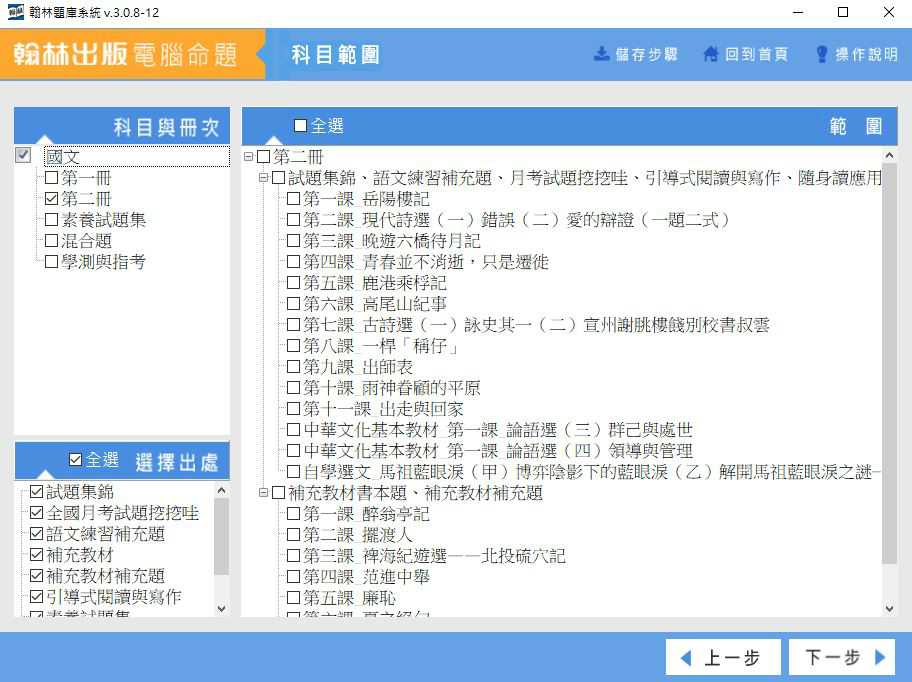This screenshot has width=912, height=682.
Task: Click the 範圍 tree scrollbar up arrow
Action: click(889, 155)
